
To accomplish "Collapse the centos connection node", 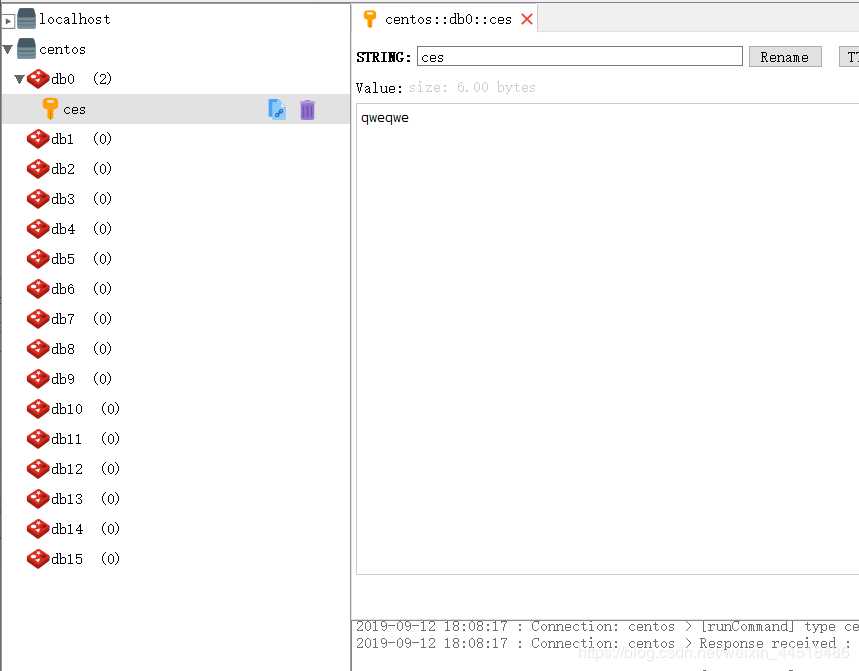I will (8, 49).
